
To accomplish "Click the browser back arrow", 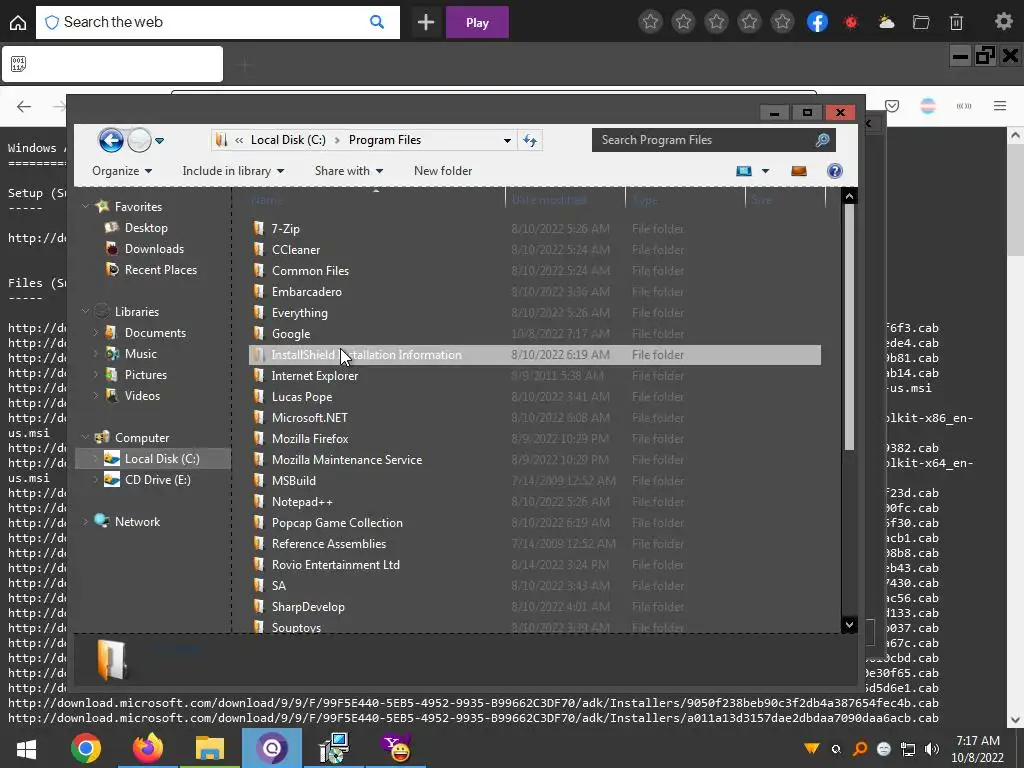I will point(24,106).
